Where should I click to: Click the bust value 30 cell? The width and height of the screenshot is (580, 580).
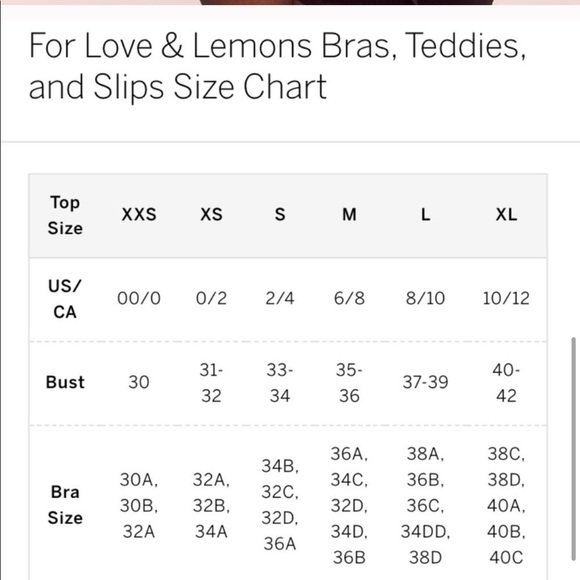(x=139, y=382)
